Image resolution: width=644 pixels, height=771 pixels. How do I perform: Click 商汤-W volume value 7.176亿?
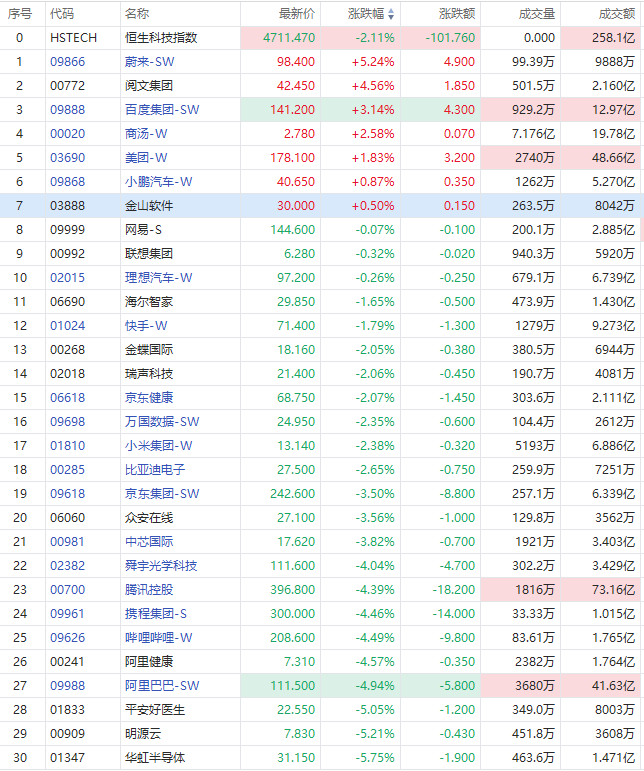pyautogui.click(x=533, y=134)
